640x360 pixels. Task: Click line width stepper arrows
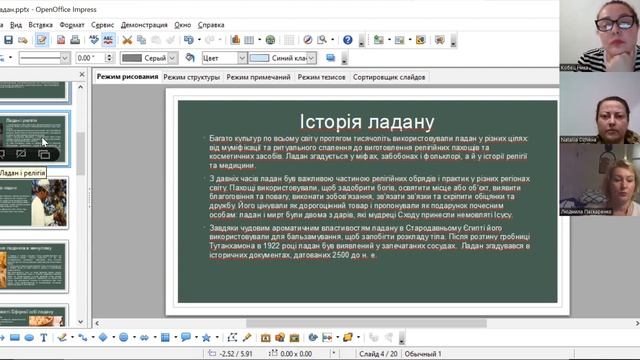pyautogui.click(x=109, y=58)
